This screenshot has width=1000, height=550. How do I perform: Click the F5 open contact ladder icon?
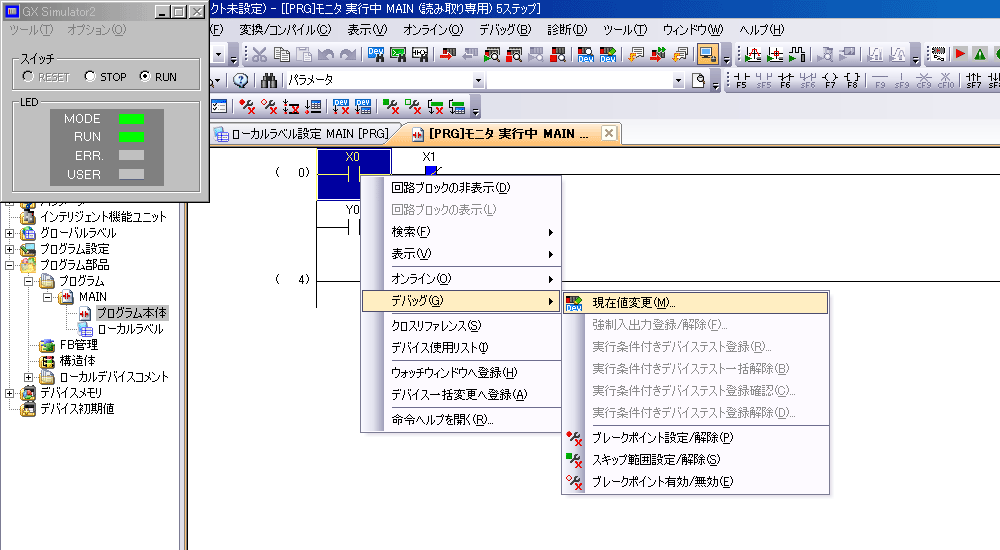[x=742, y=80]
